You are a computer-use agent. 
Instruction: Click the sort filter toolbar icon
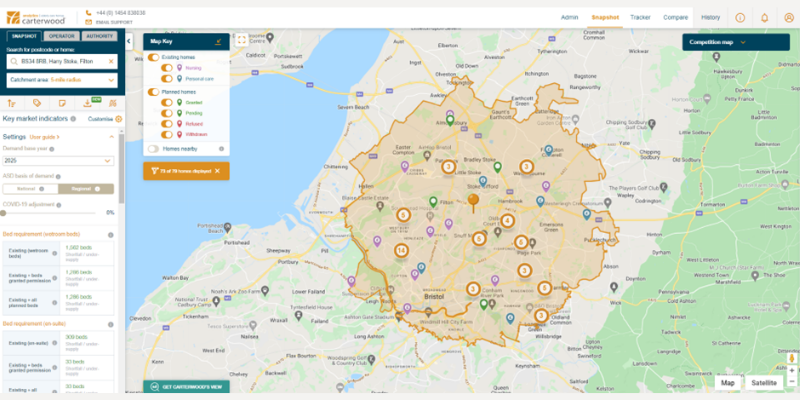click(12, 103)
